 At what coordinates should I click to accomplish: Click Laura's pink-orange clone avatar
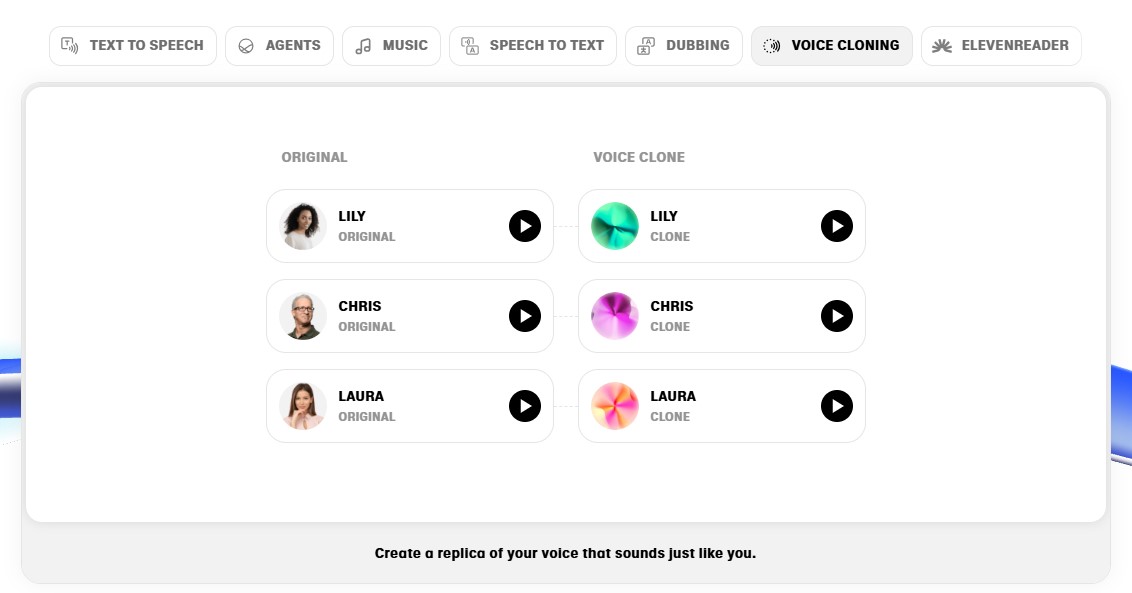click(x=615, y=406)
